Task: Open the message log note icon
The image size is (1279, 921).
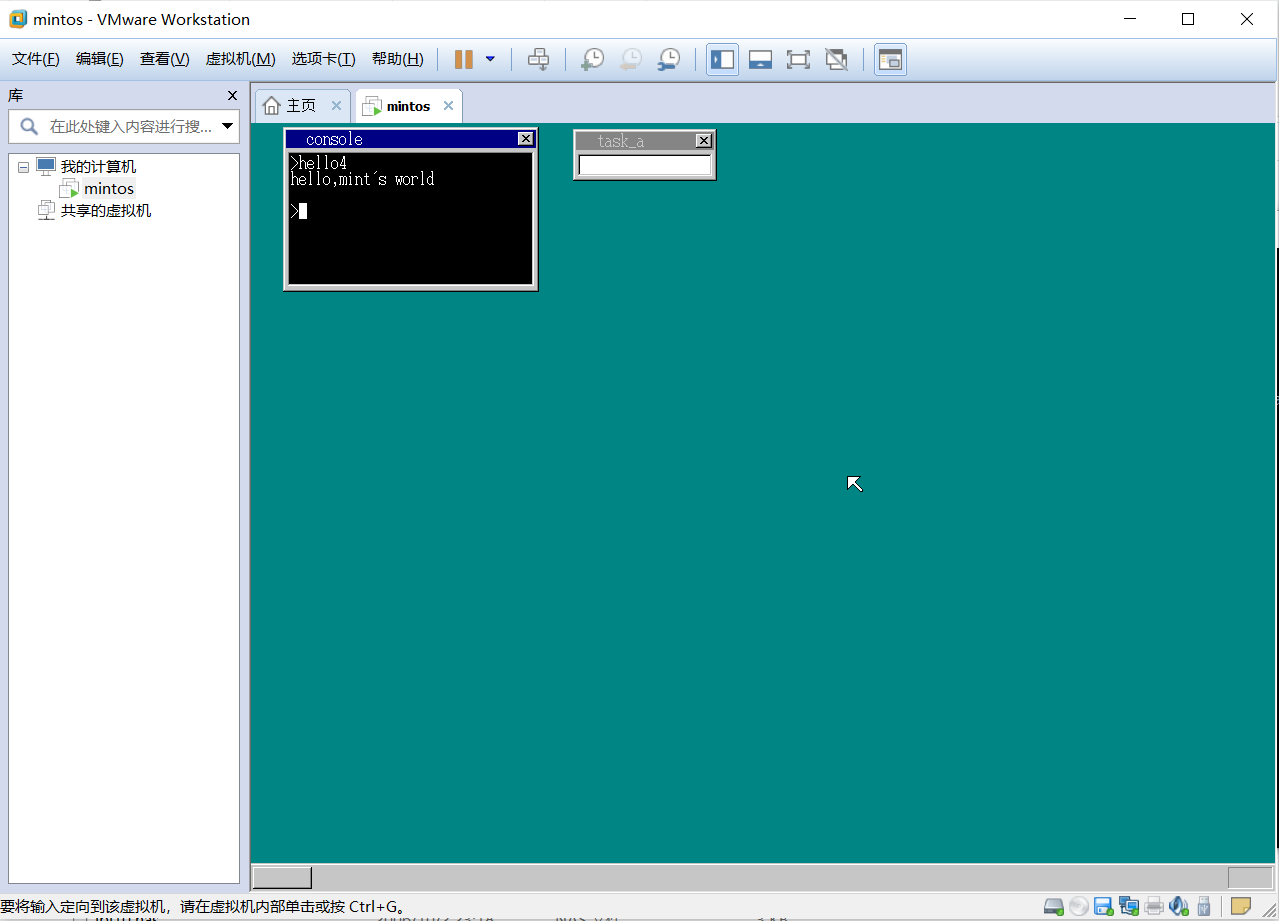Action: coord(1241,907)
